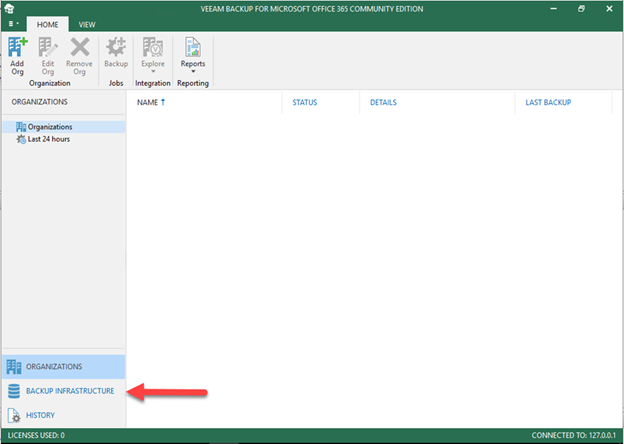This screenshot has height=444, width=624.
Task: Click the Edit Org ribbon icon
Action: [48, 47]
